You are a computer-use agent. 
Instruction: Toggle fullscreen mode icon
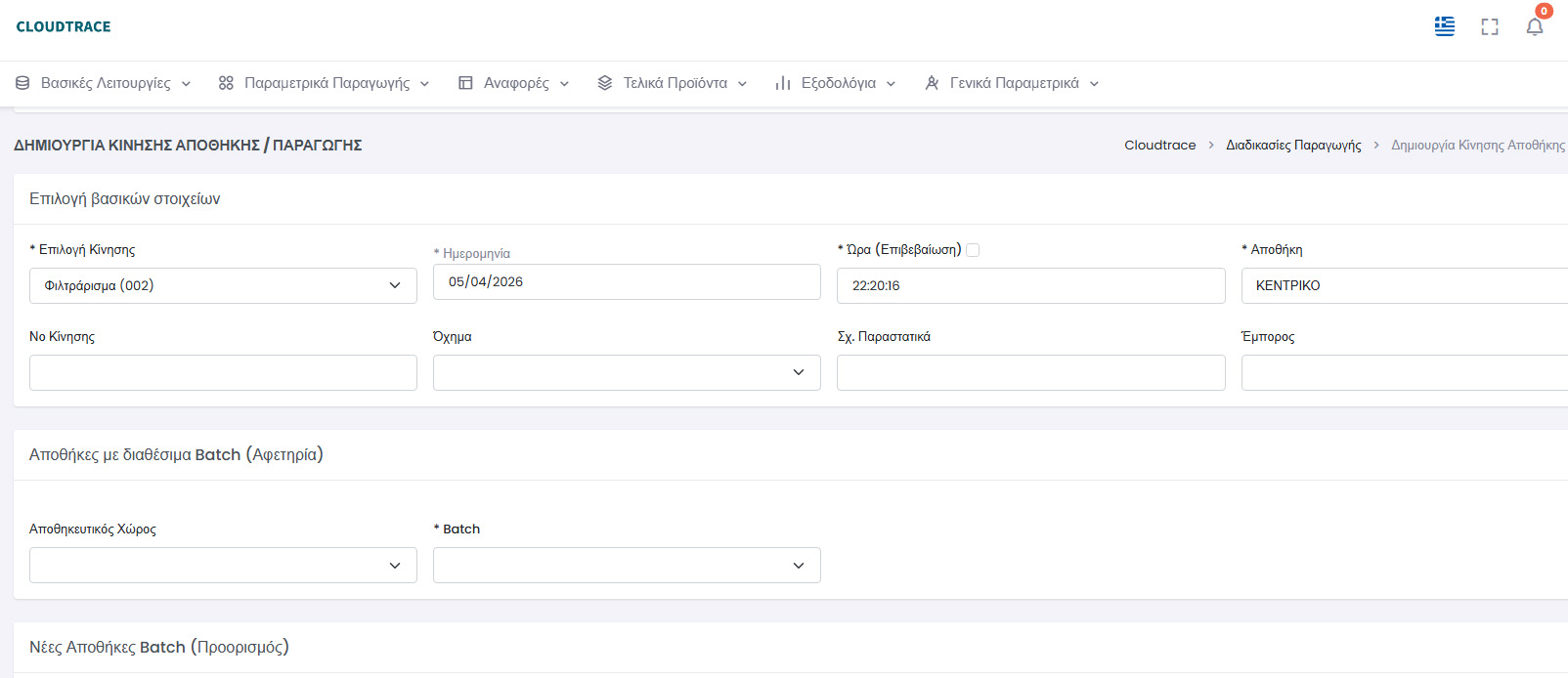coord(1489,27)
